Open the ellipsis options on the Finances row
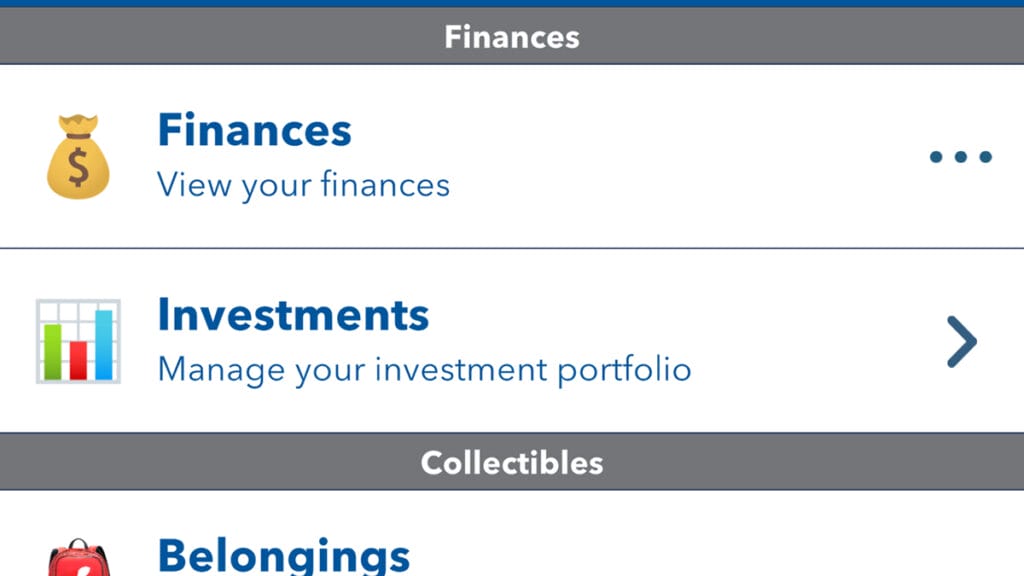The width and height of the screenshot is (1024, 576). (x=959, y=155)
